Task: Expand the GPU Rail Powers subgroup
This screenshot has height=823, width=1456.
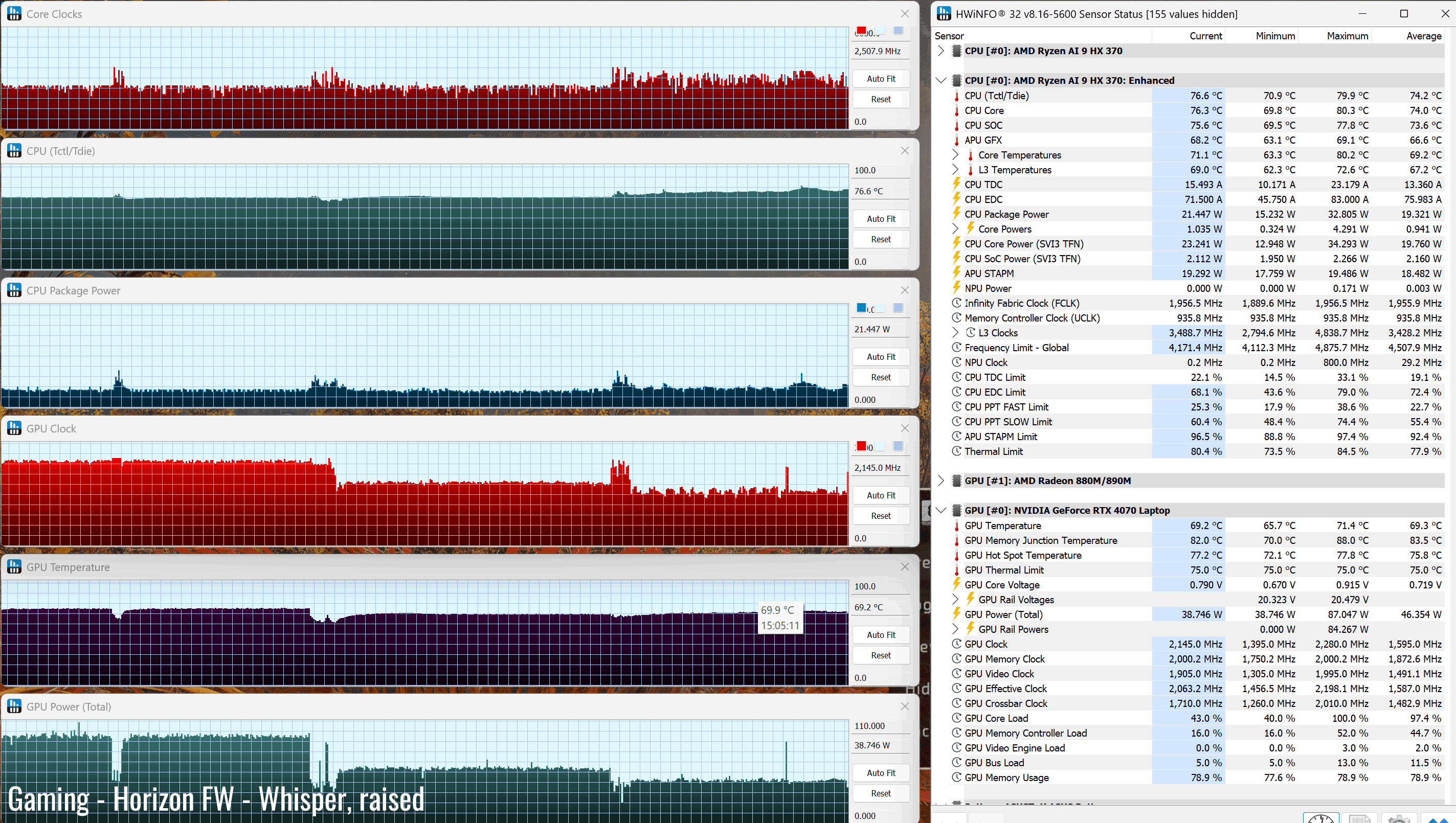Action: 956,629
